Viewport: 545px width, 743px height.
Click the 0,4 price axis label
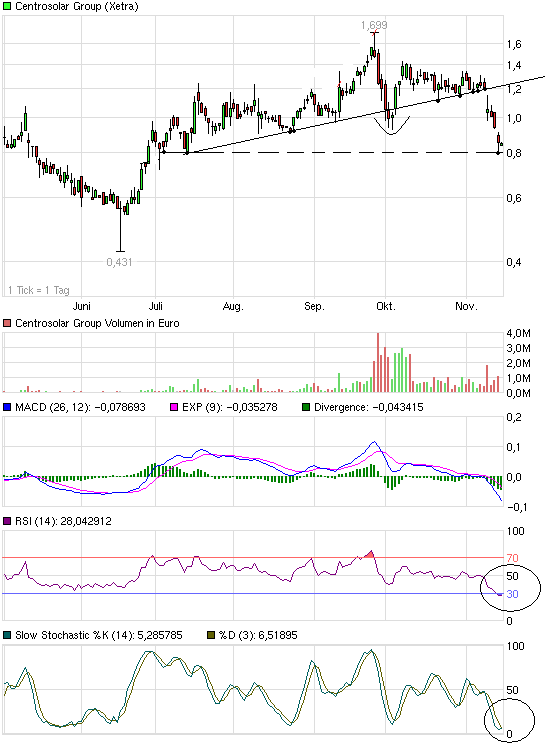point(514,262)
